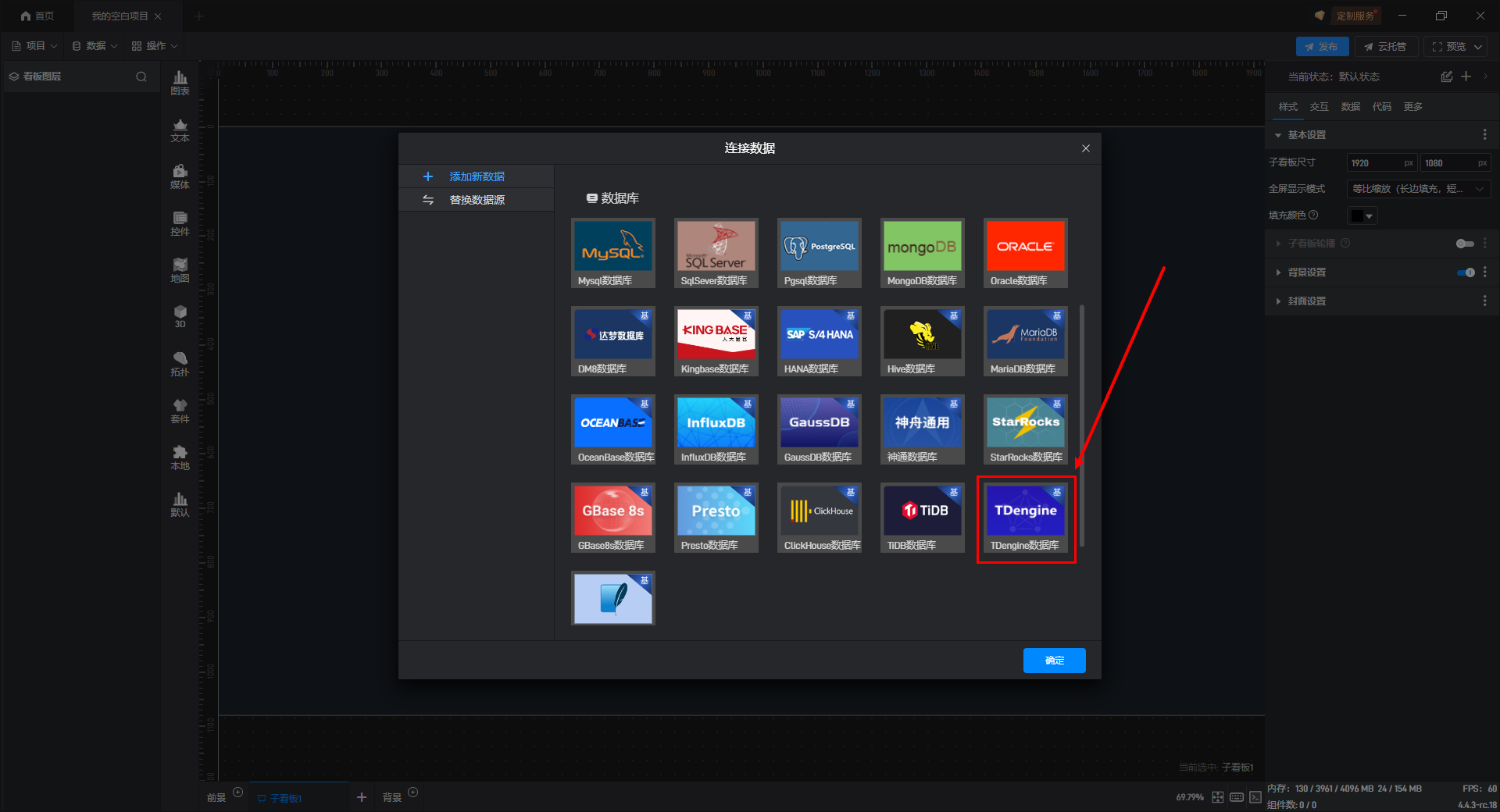Edit the 1080 height field

(x=1455, y=163)
